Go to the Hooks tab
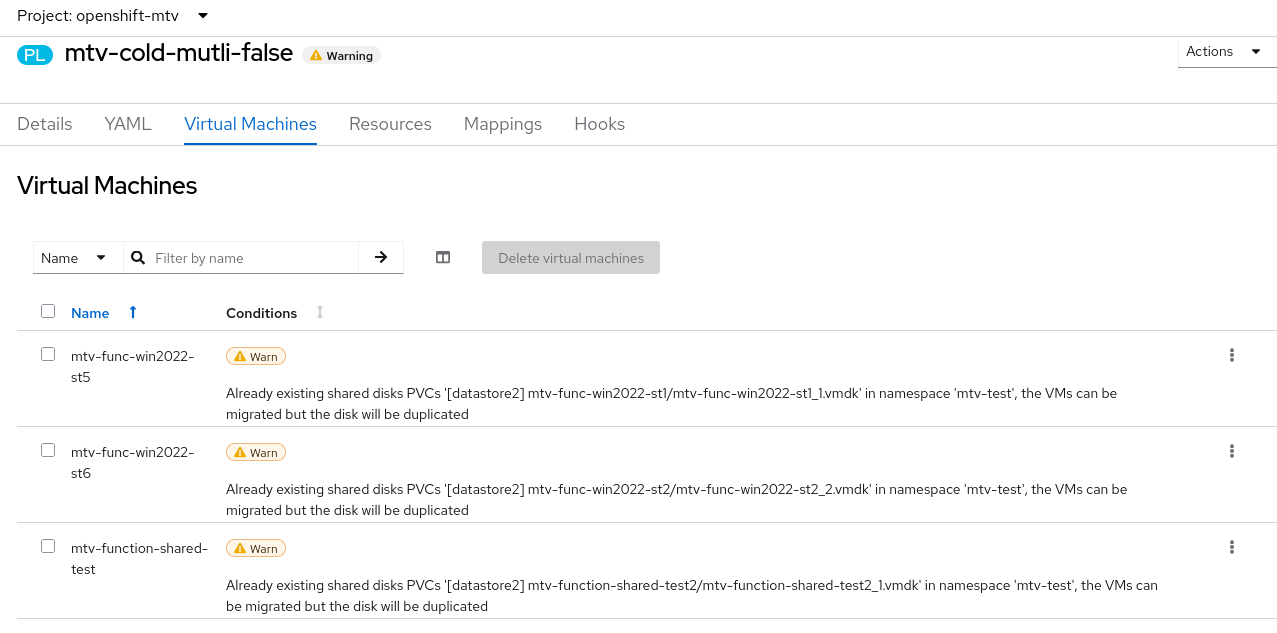 pyautogui.click(x=599, y=124)
